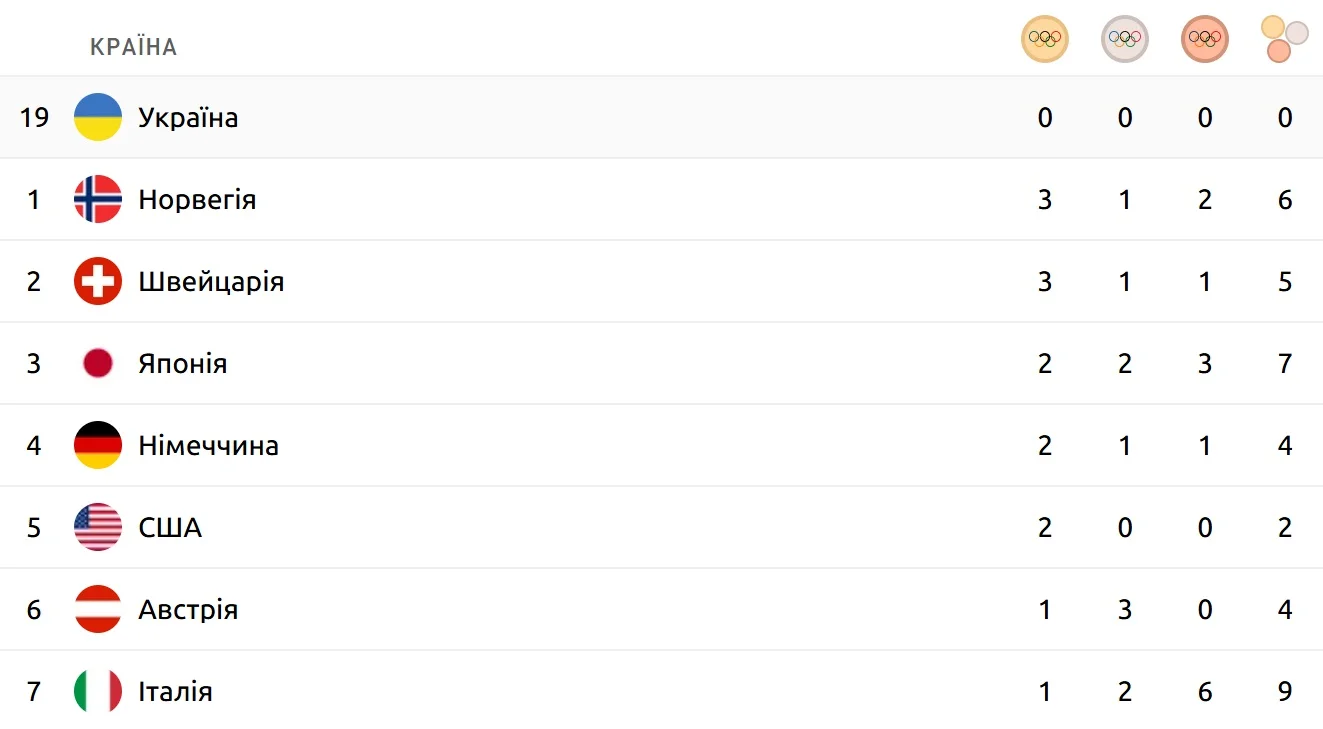Click the Norway flag icon

(98, 199)
